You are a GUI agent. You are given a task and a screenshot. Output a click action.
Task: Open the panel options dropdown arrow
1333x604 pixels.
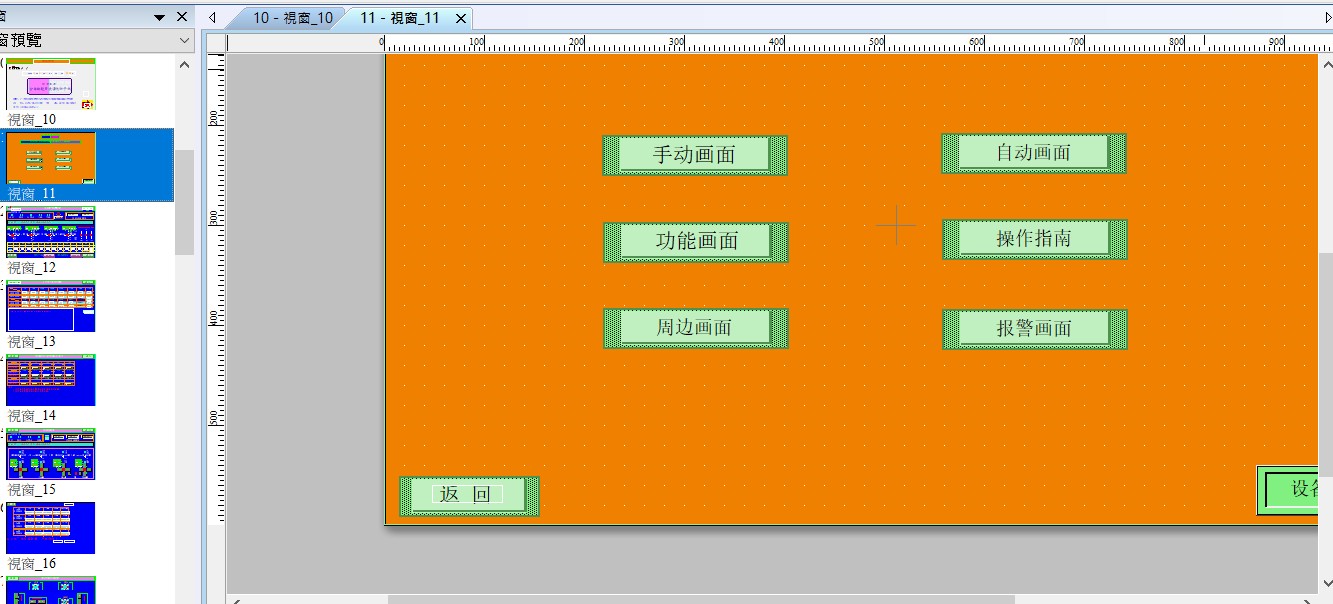click(159, 17)
